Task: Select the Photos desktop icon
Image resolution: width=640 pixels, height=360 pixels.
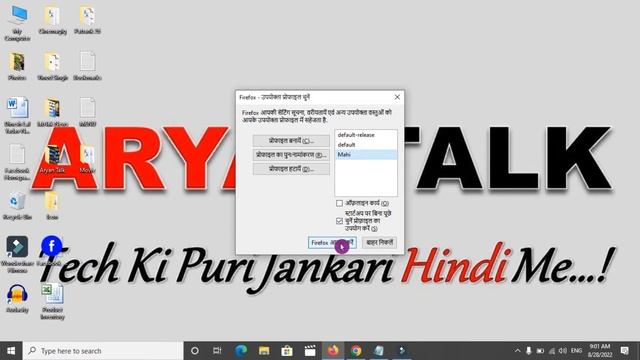Action: click(x=17, y=65)
